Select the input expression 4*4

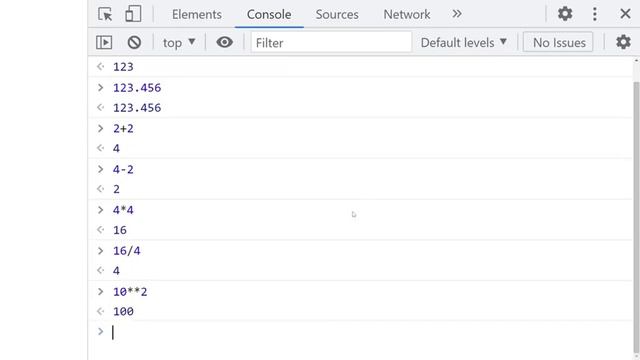click(x=123, y=210)
